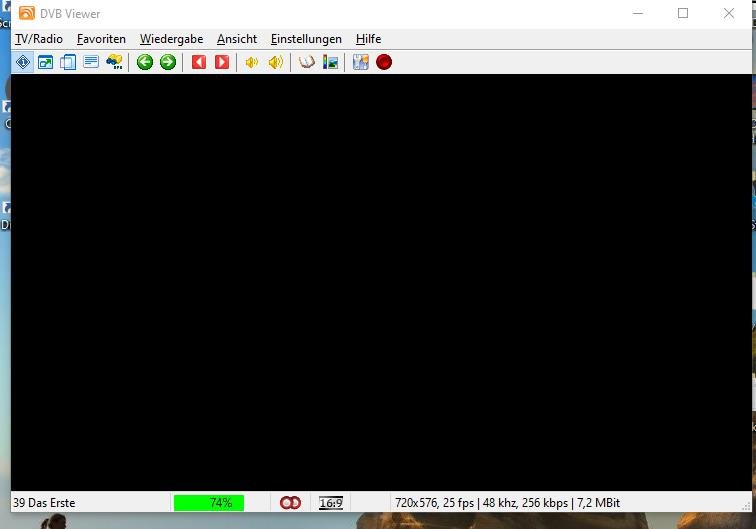
Task: Toggle fullscreen with the window-arrow icon
Action: tap(45, 62)
